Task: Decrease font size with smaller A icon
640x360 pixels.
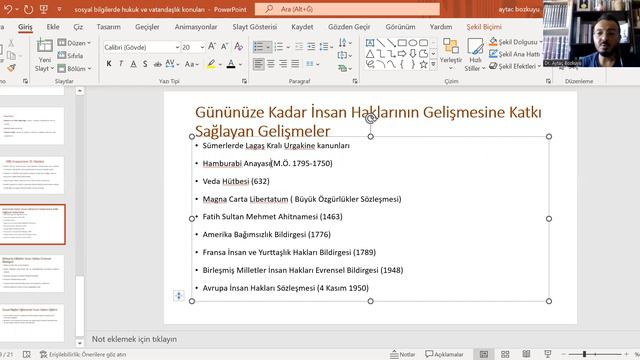Action: pyautogui.click(x=224, y=47)
